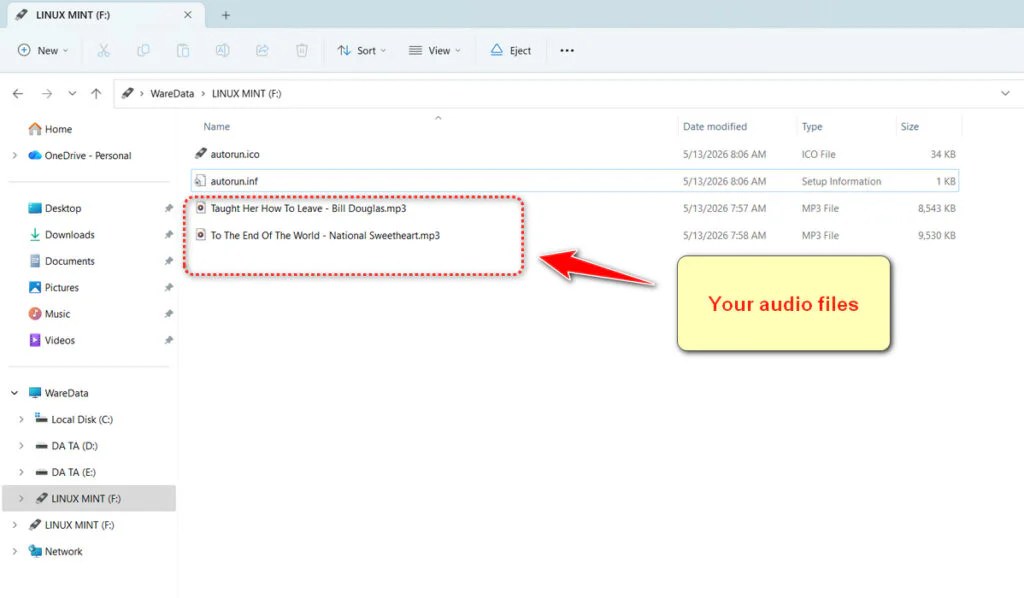The height and width of the screenshot is (598, 1024).
Task: Click the To The End Of The World mp3 icon
Action: coord(200,235)
